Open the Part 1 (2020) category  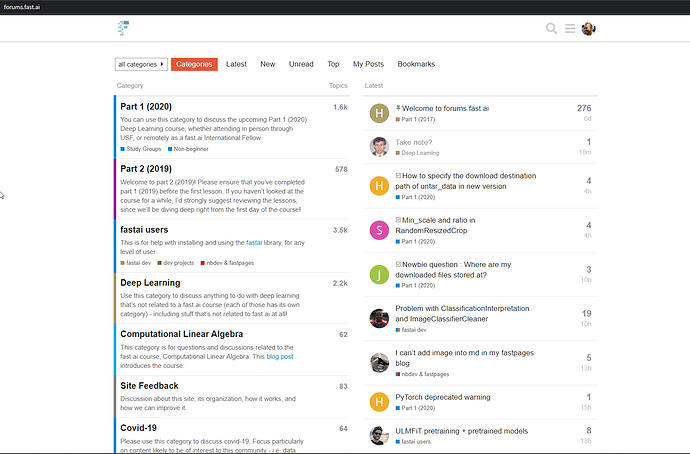(x=146, y=106)
